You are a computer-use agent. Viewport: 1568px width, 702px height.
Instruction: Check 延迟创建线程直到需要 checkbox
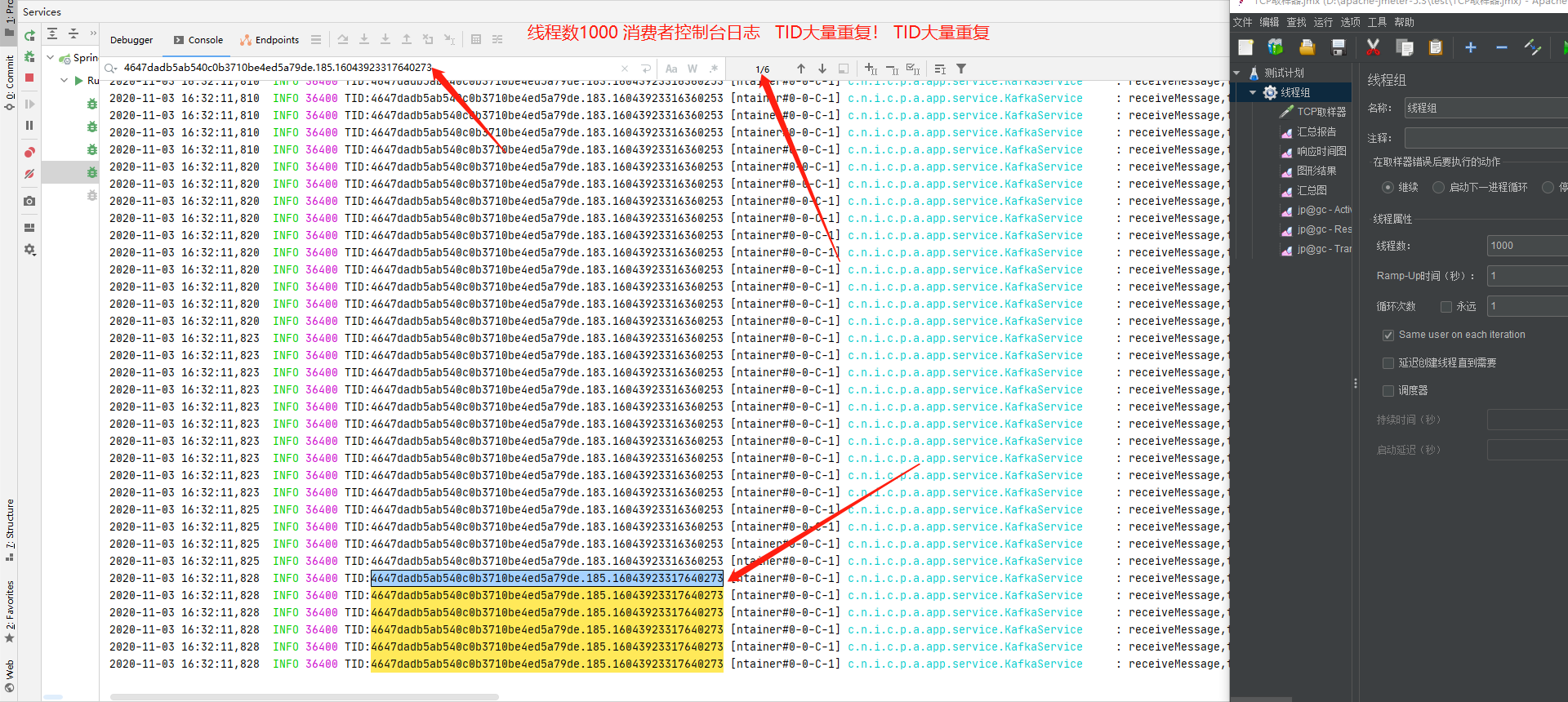[x=1388, y=362]
